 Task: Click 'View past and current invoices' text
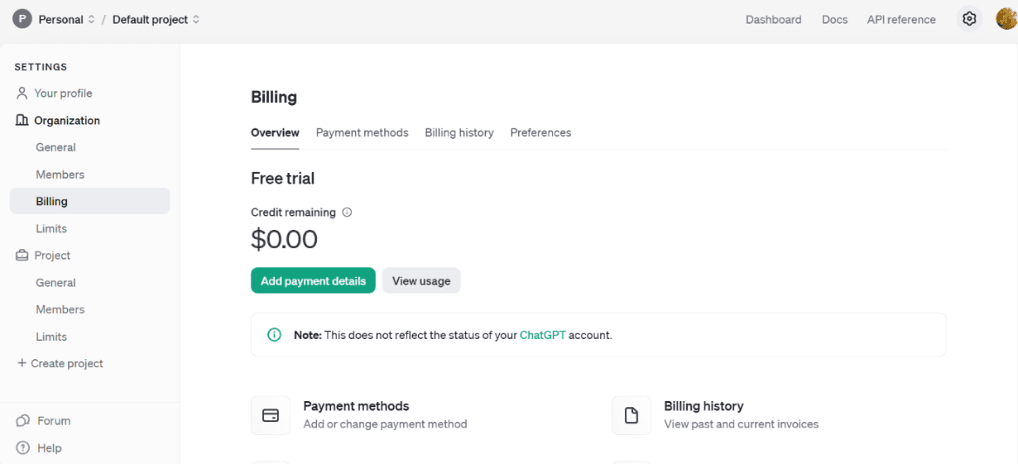[741, 424]
